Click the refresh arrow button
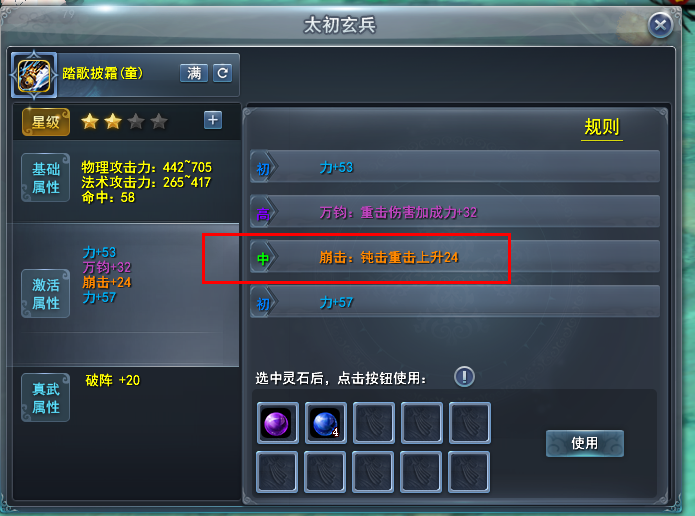The image size is (695, 516). click(223, 73)
